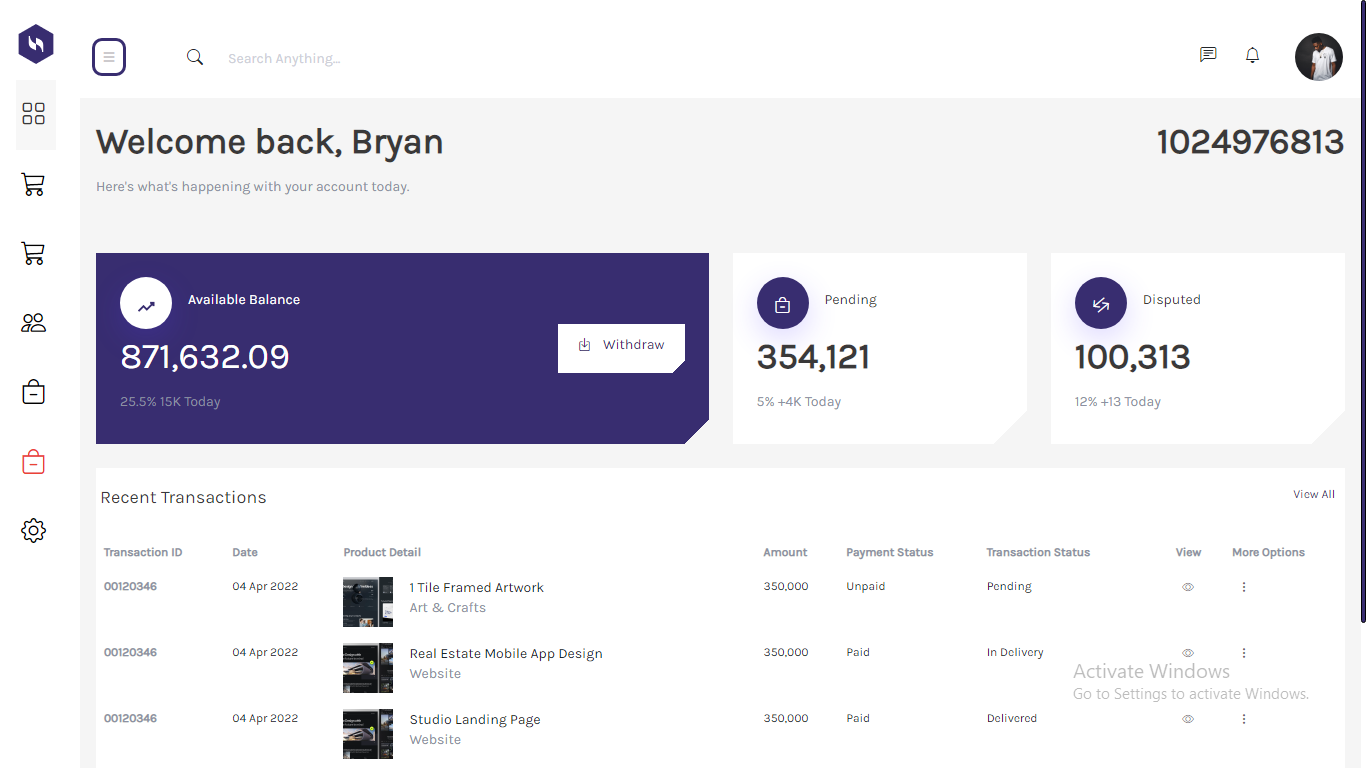
Task: Open the user profile avatar
Action: pos(1319,57)
